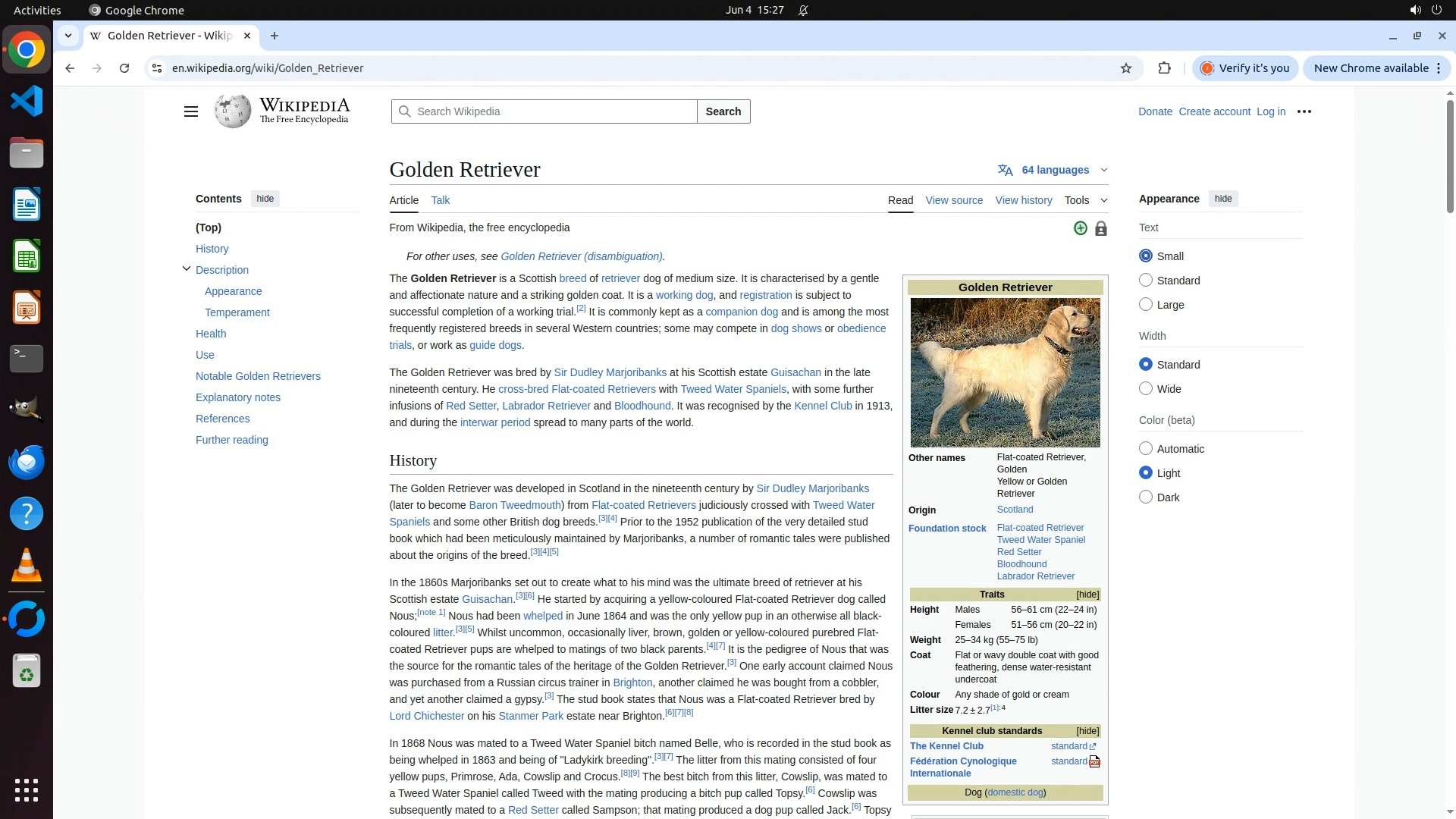Open the View history tab
This screenshot has height=819, width=1456.
[1023, 200]
